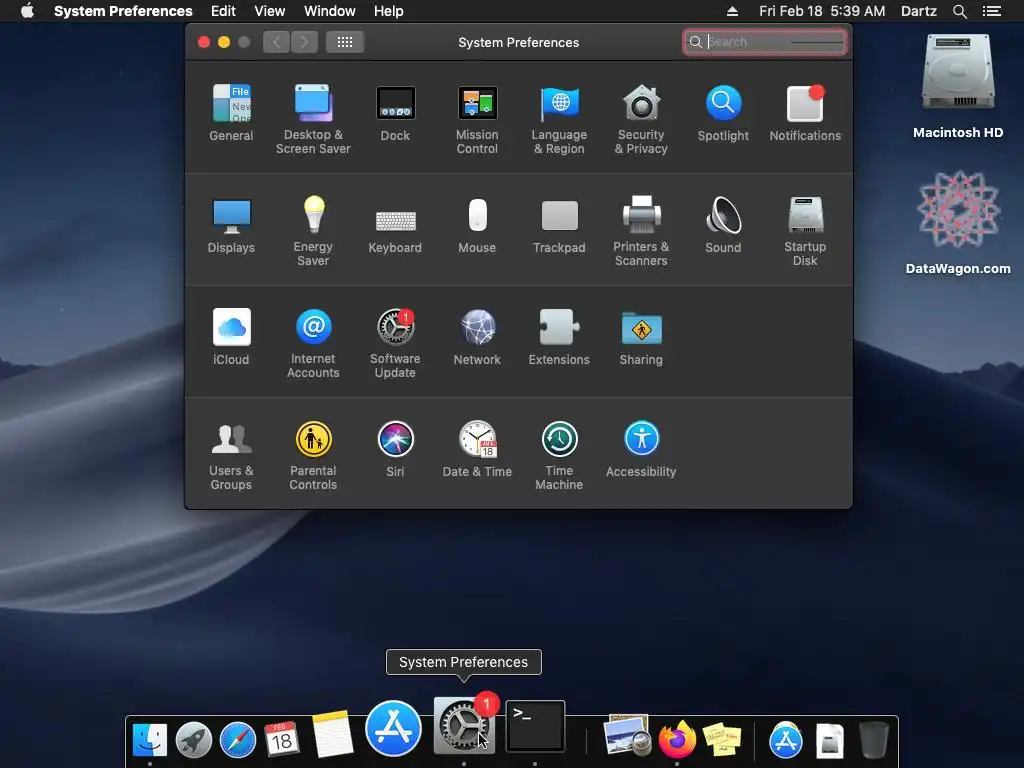The width and height of the screenshot is (1024, 768).
Task: Open Mission Control preferences
Action: click(477, 119)
